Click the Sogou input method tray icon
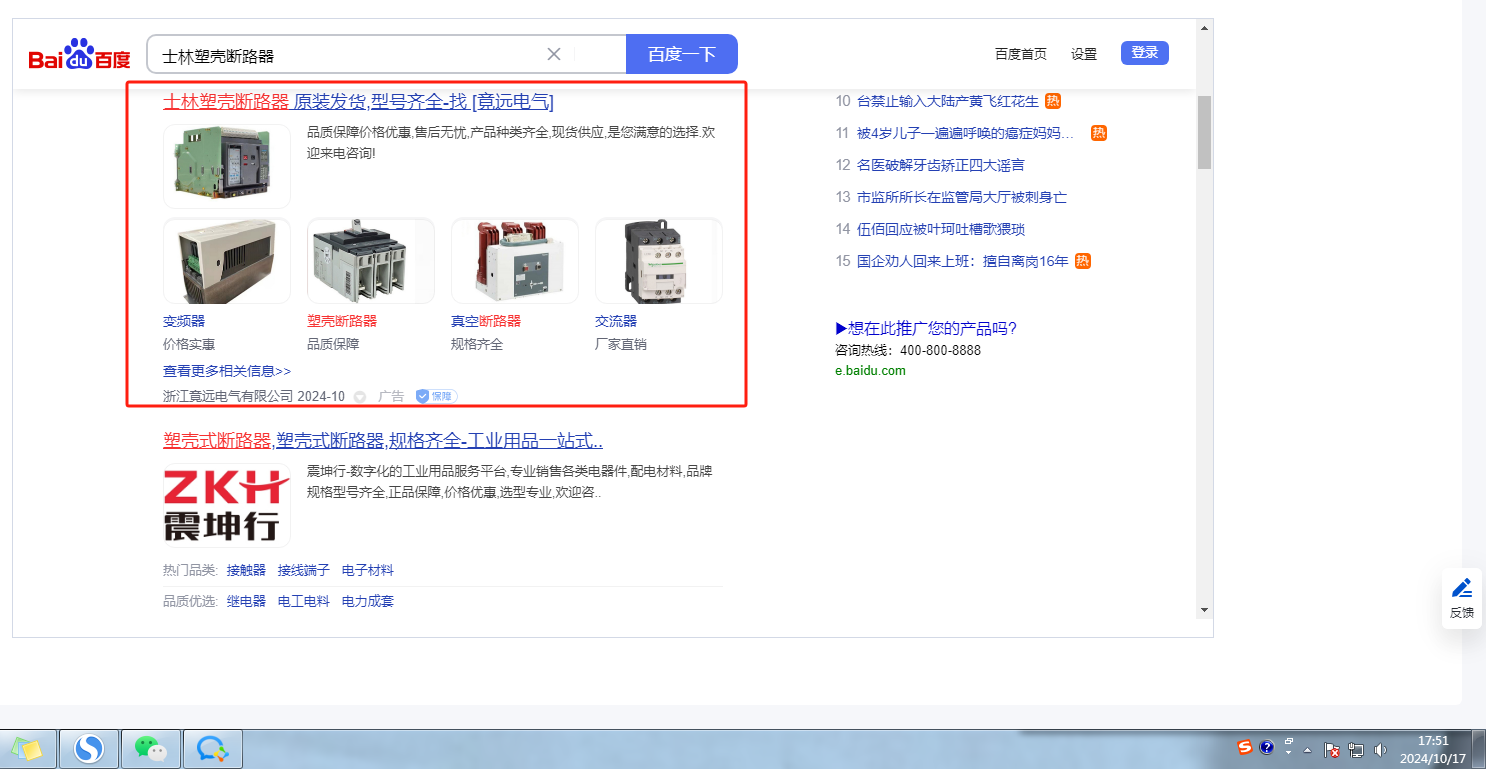This screenshot has width=1486, height=769. point(1245,747)
